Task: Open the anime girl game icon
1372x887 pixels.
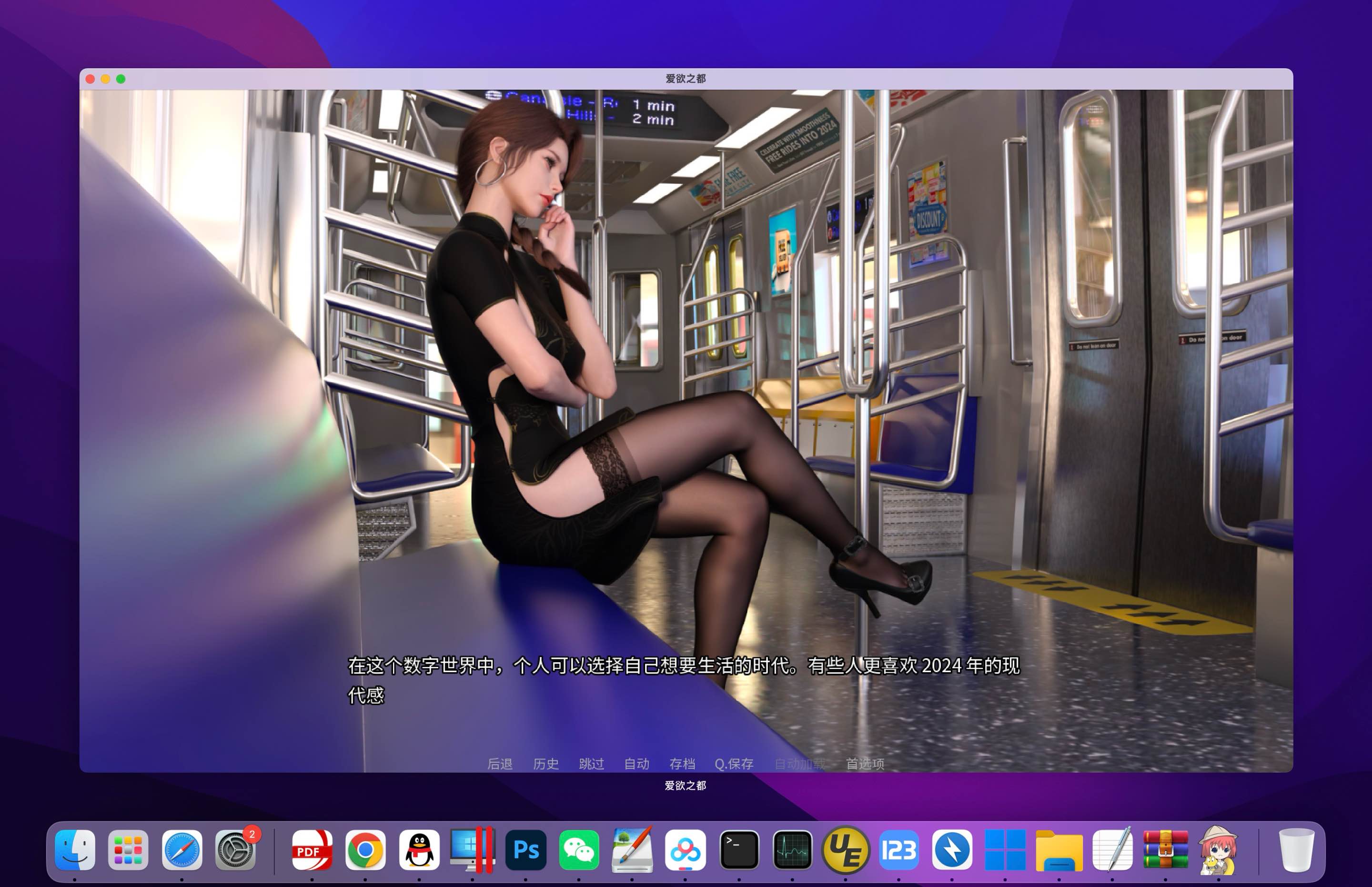Action: coord(1218,849)
